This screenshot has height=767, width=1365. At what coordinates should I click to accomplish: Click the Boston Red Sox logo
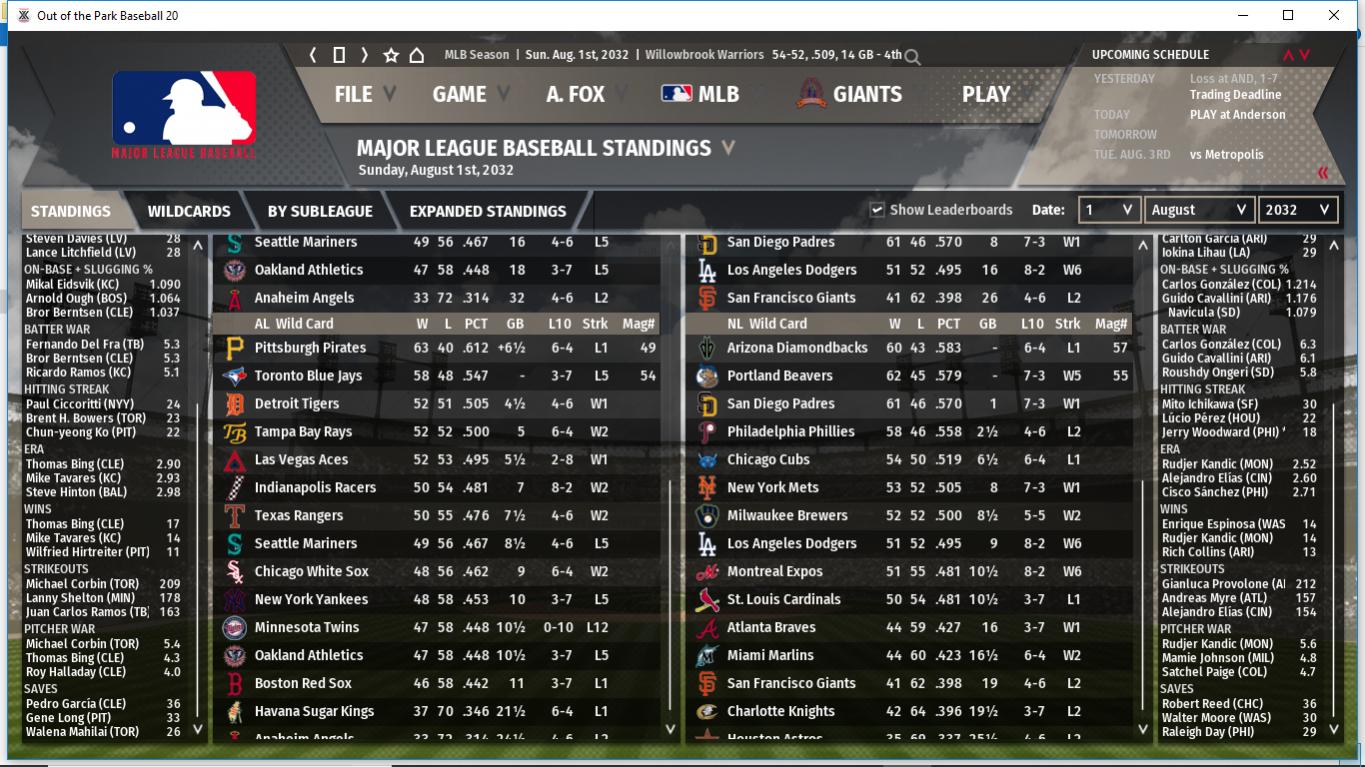pyautogui.click(x=235, y=684)
